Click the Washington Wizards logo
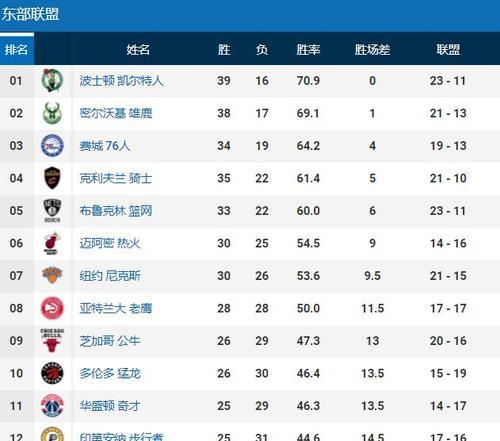500x441 pixels. click(52, 405)
